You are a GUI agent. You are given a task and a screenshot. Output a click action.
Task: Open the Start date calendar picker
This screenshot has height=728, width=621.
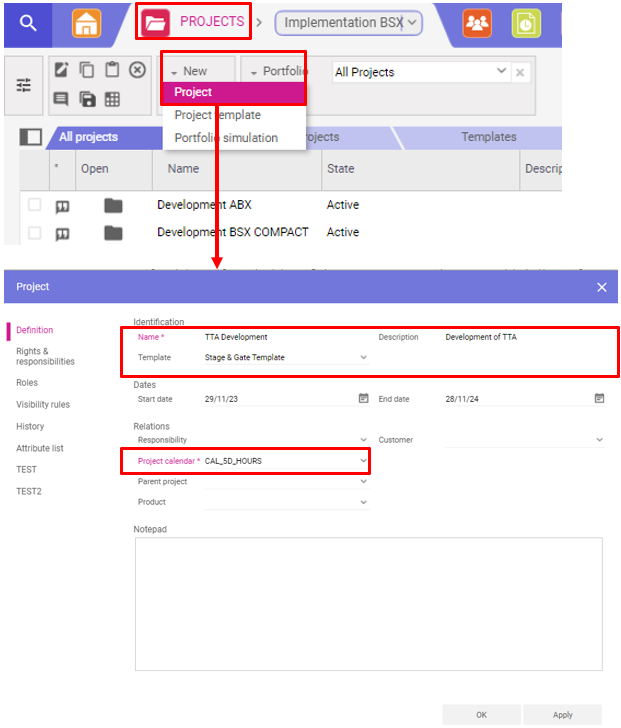click(x=364, y=398)
